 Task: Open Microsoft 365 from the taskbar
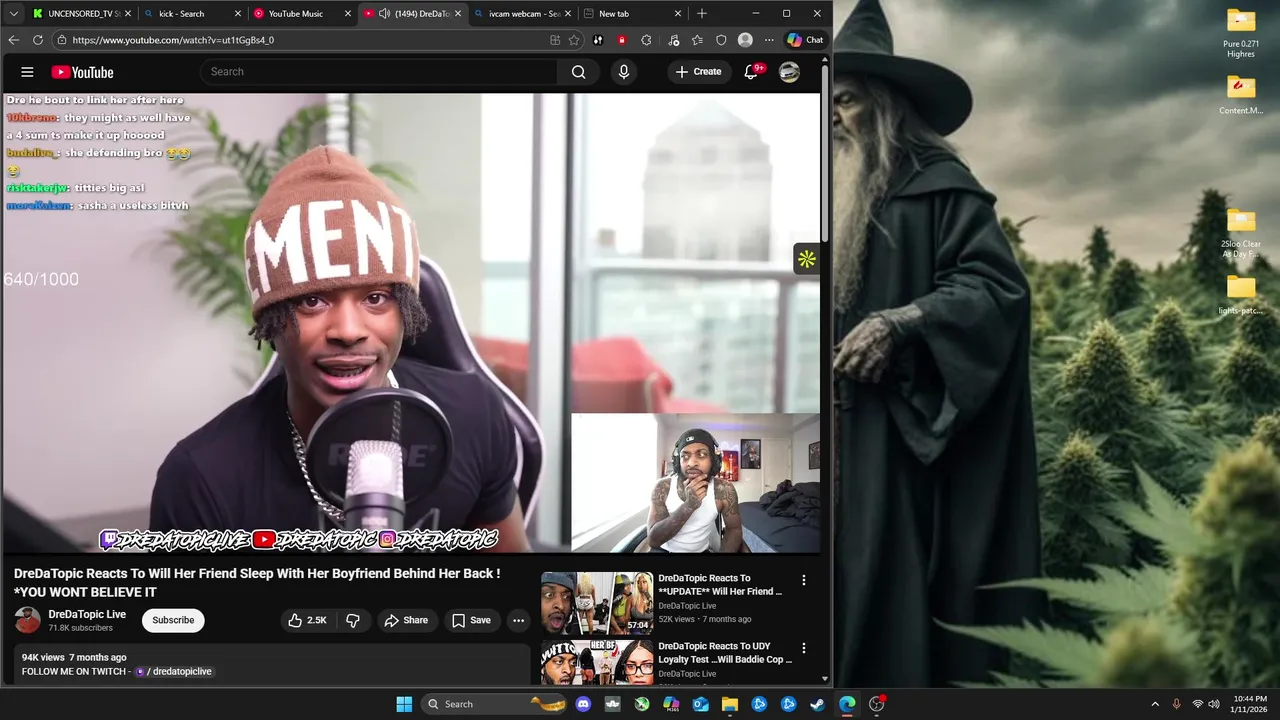click(671, 704)
